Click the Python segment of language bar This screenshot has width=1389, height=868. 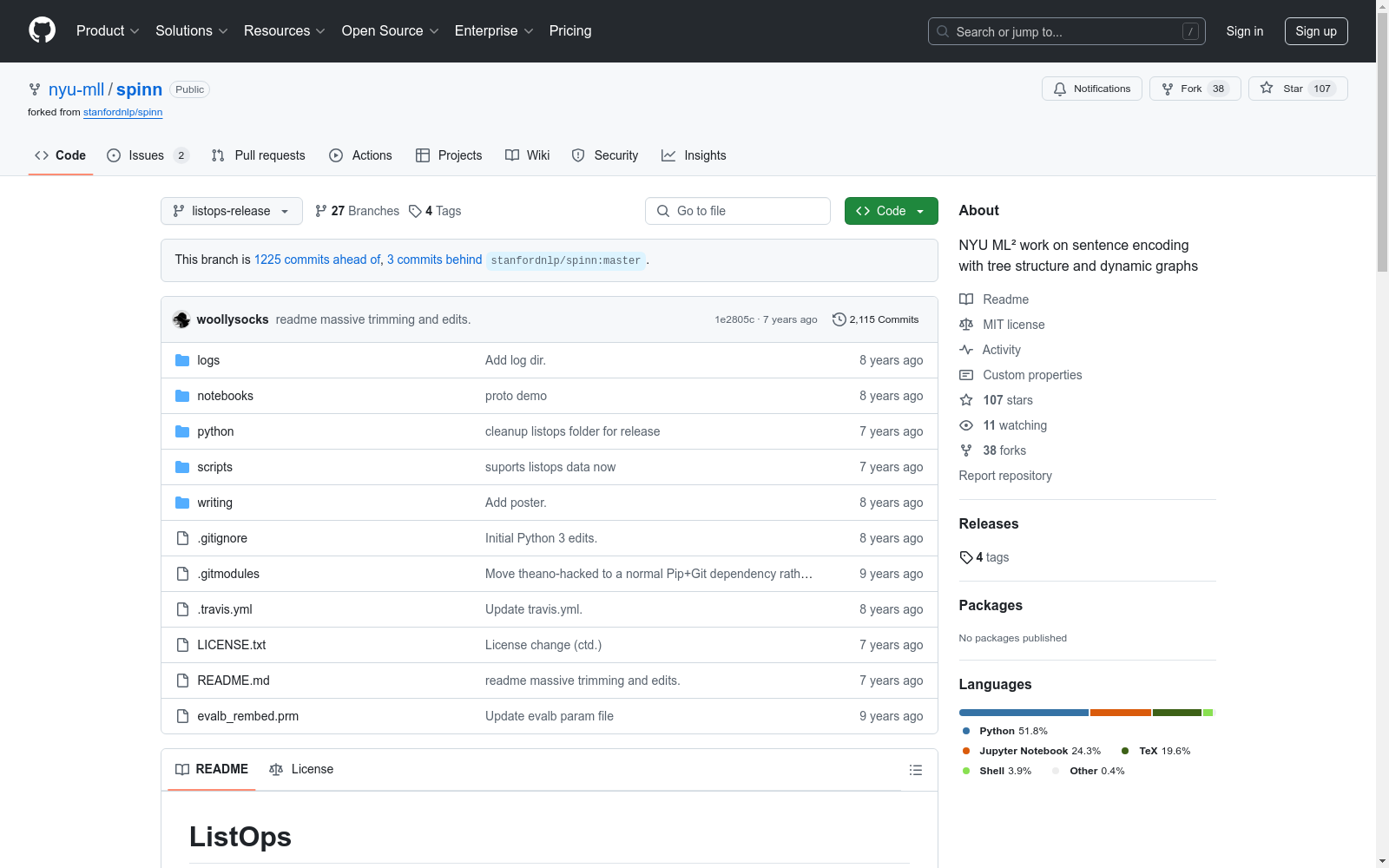1024,713
